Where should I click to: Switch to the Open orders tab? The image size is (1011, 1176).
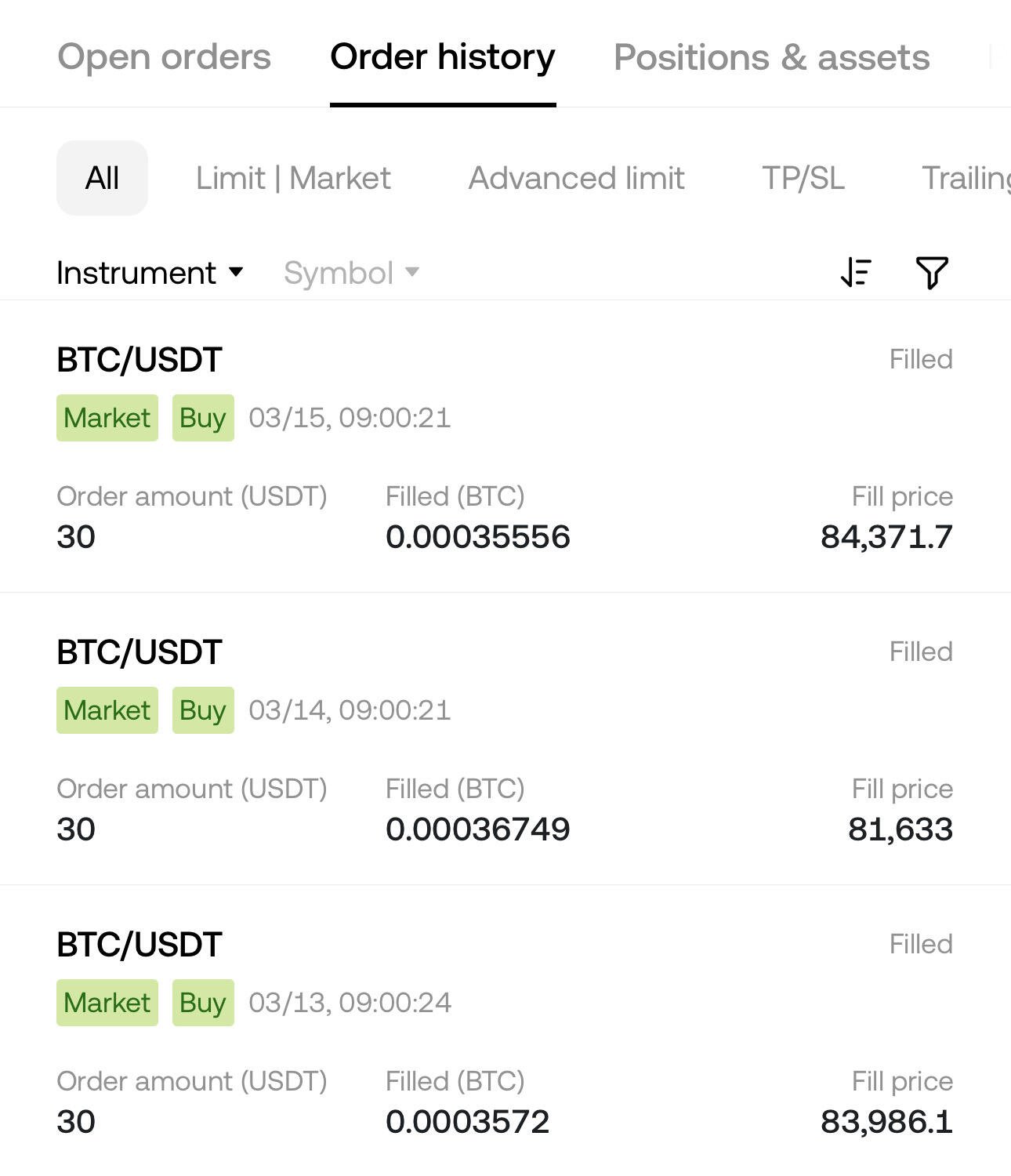click(165, 57)
